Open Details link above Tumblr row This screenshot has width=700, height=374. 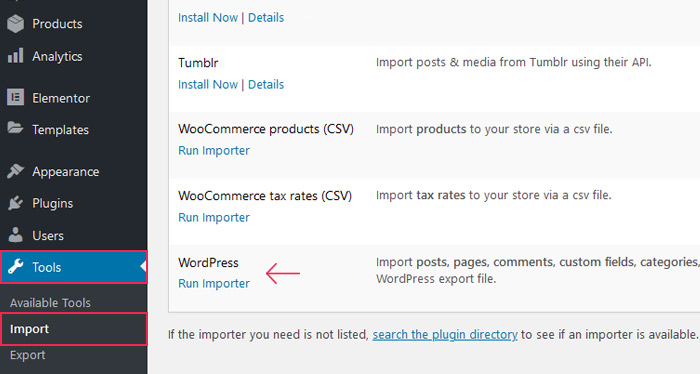tap(266, 17)
